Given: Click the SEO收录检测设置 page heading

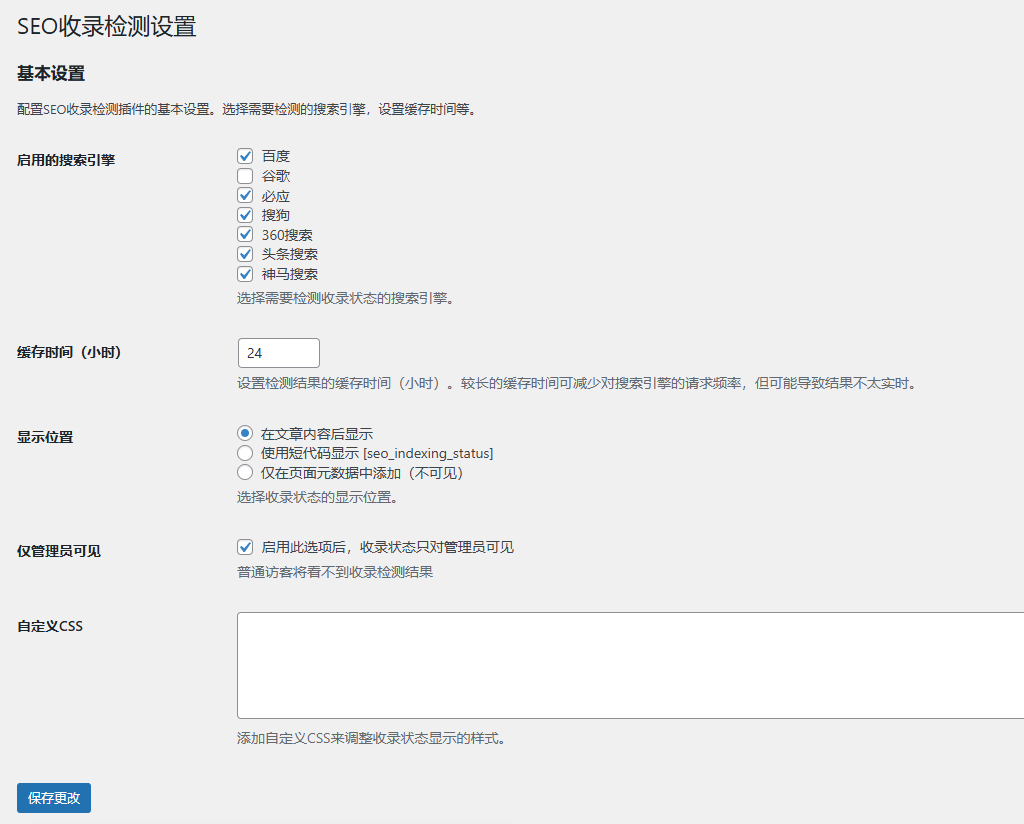Looking at the screenshot, I should pos(107,27).
